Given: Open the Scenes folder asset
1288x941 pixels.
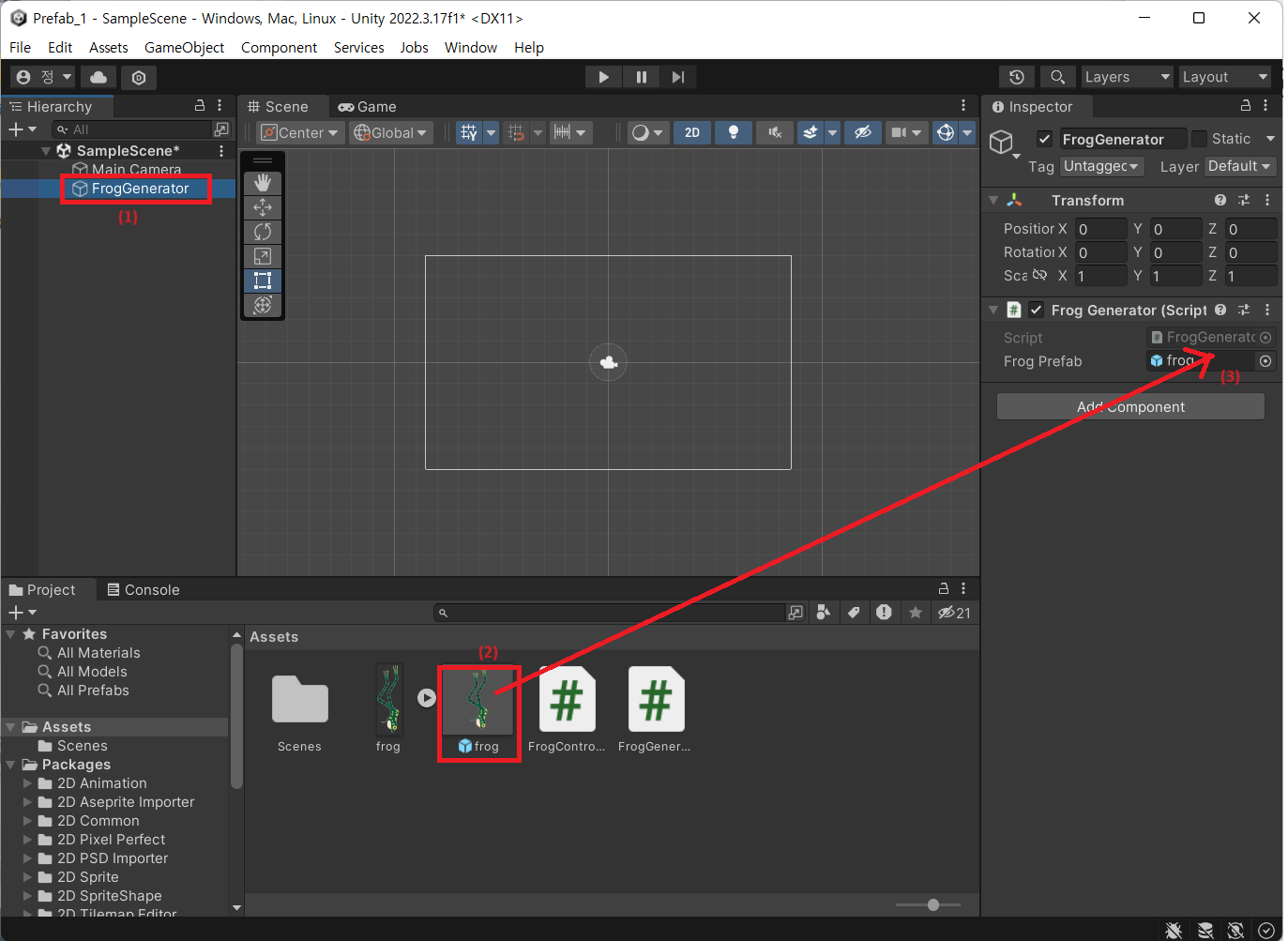Looking at the screenshot, I should 300,709.
